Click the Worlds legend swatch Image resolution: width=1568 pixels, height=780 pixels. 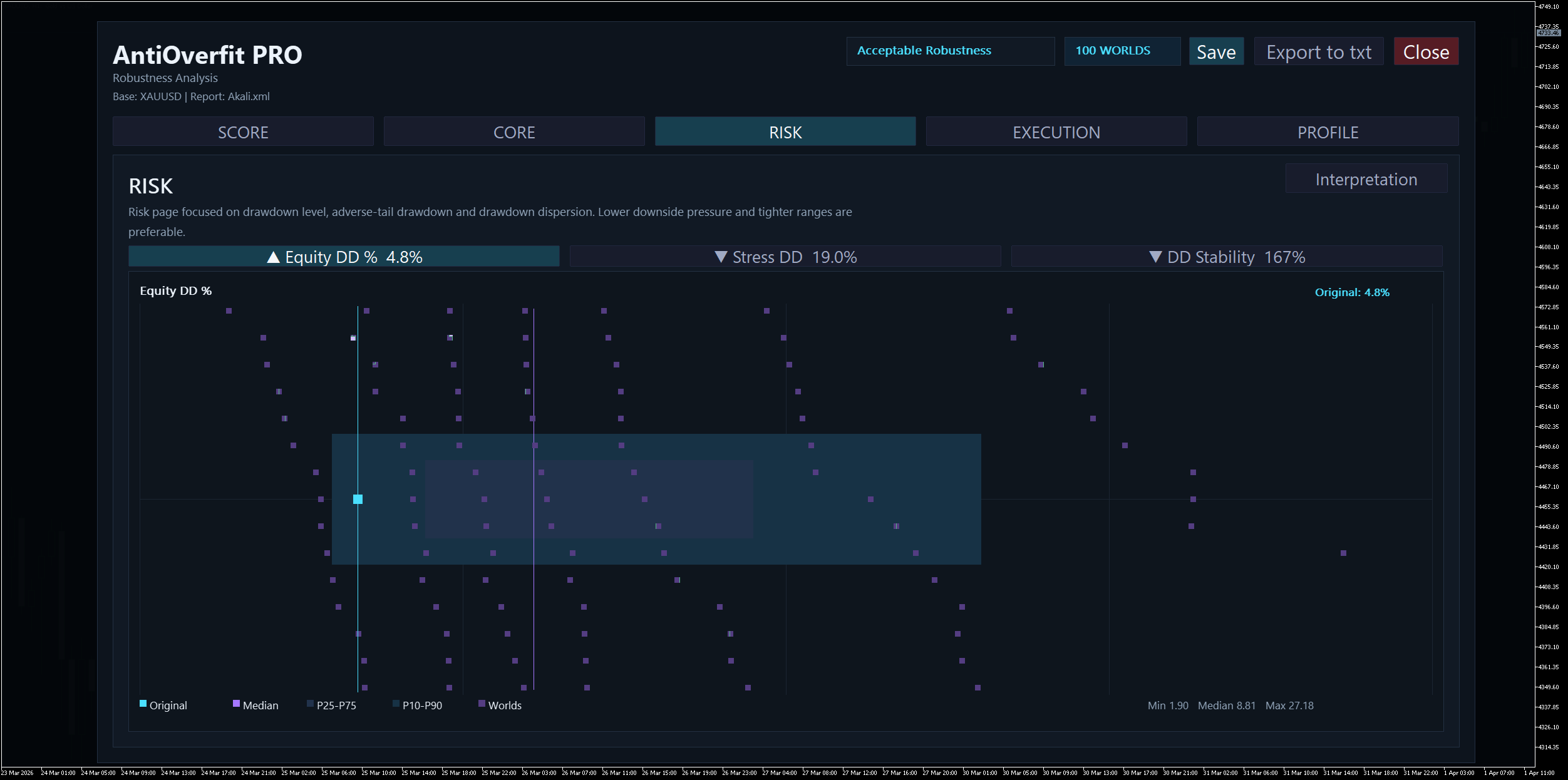coord(482,704)
